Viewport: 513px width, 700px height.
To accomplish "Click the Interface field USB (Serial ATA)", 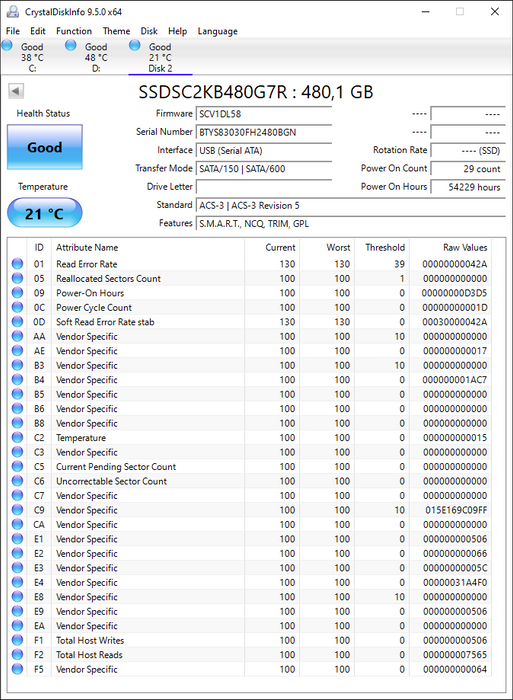I will [263, 150].
